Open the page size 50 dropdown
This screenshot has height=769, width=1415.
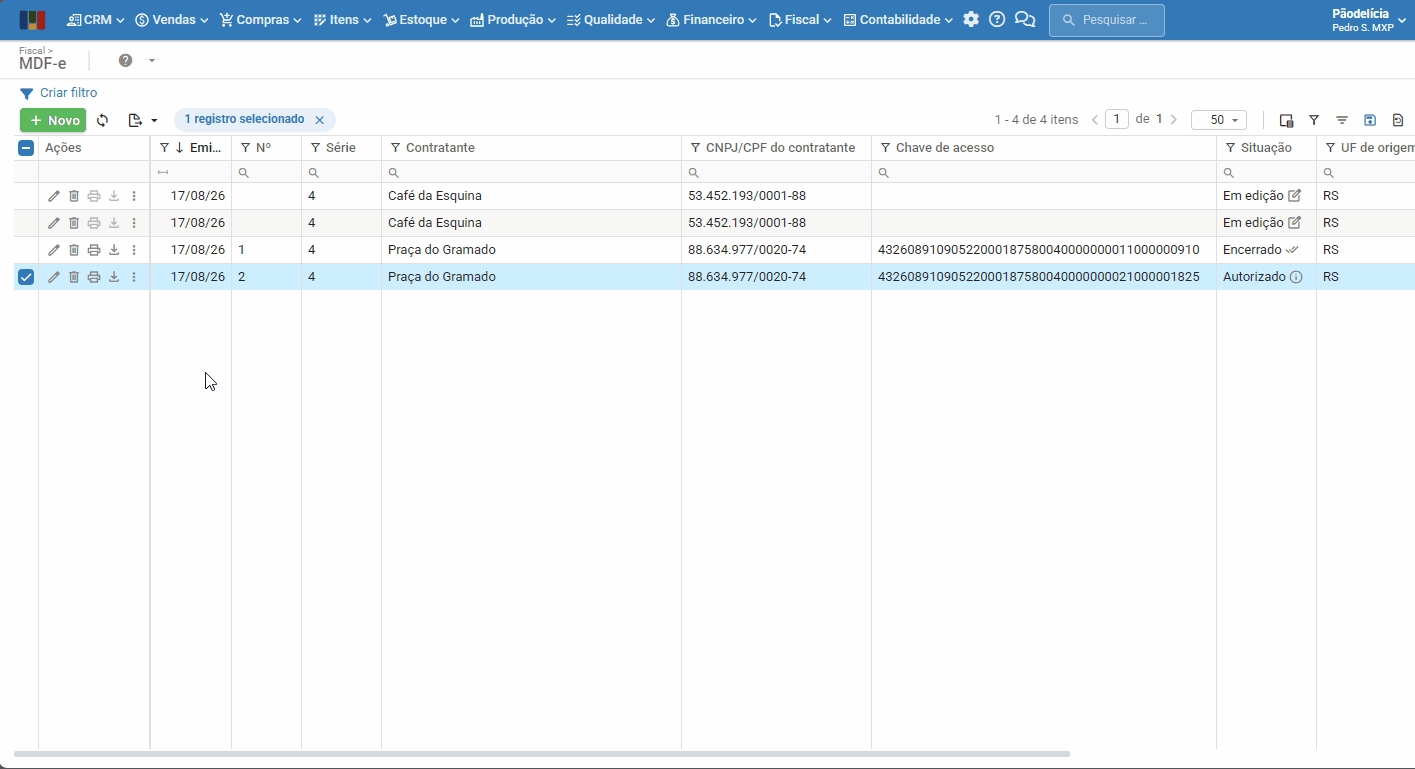[x=1219, y=120]
